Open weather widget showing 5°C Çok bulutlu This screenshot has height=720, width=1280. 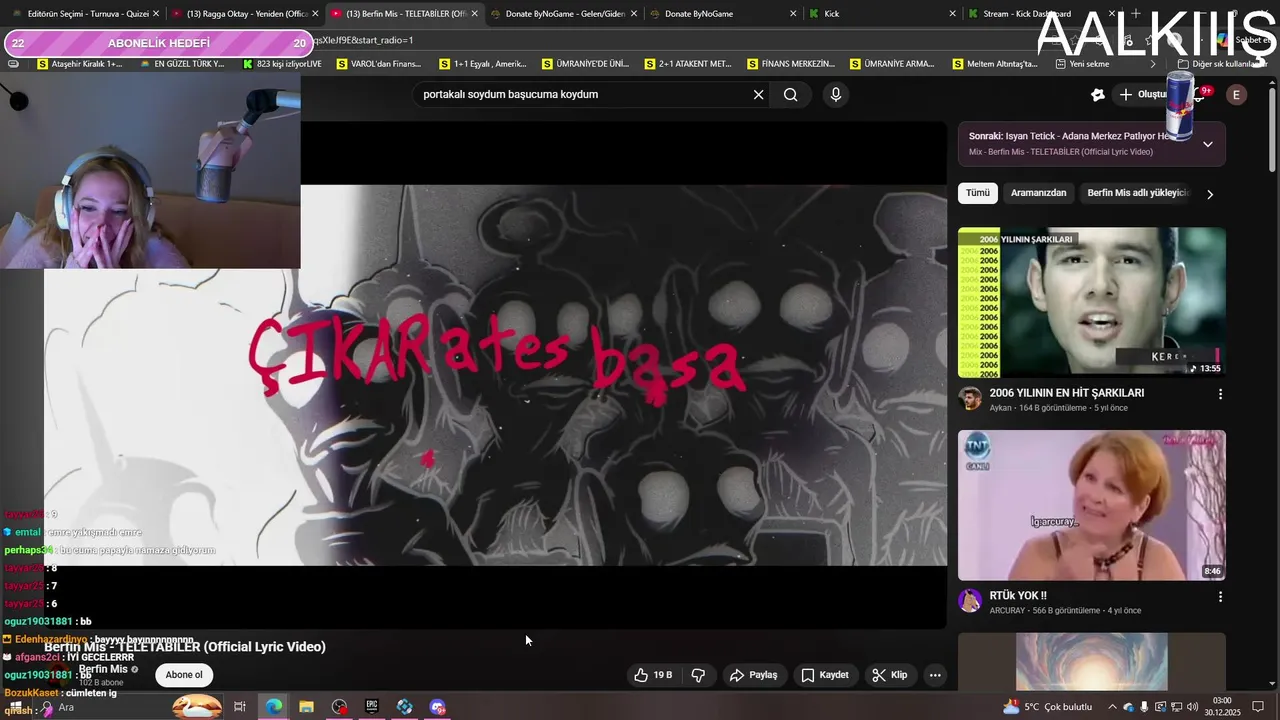pos(1048,707)
